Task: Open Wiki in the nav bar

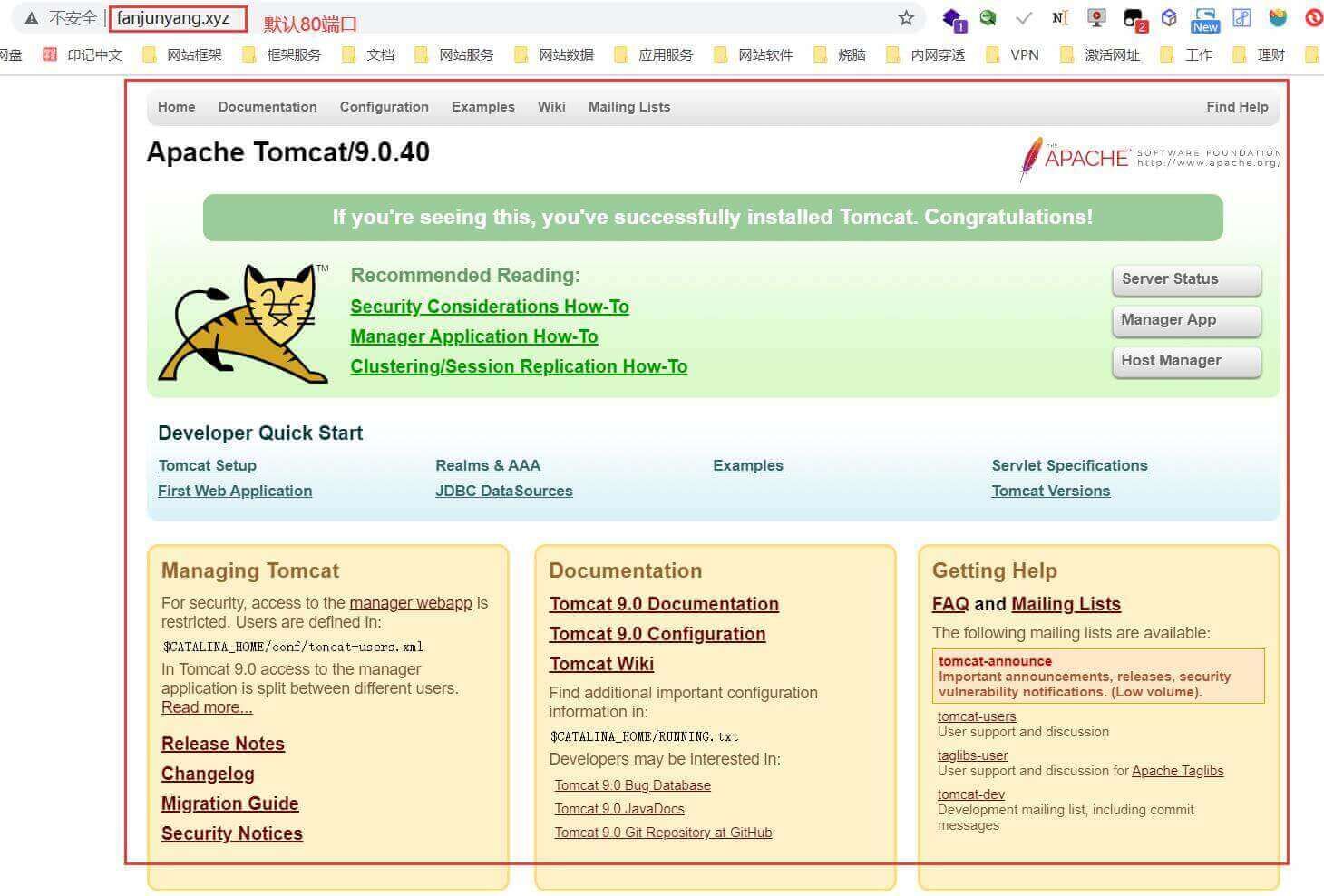Action: pos(551,107)
